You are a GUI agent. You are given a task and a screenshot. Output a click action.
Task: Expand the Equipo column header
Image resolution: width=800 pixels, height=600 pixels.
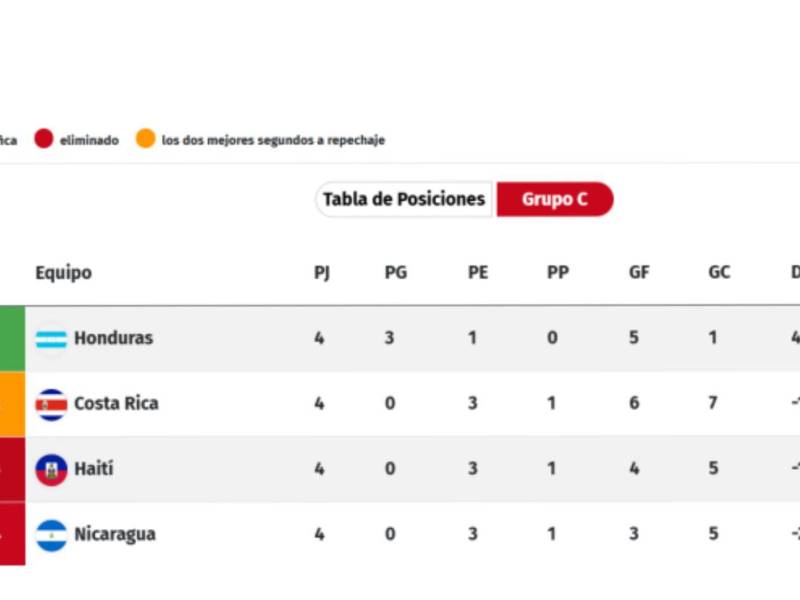click(63, 271)
